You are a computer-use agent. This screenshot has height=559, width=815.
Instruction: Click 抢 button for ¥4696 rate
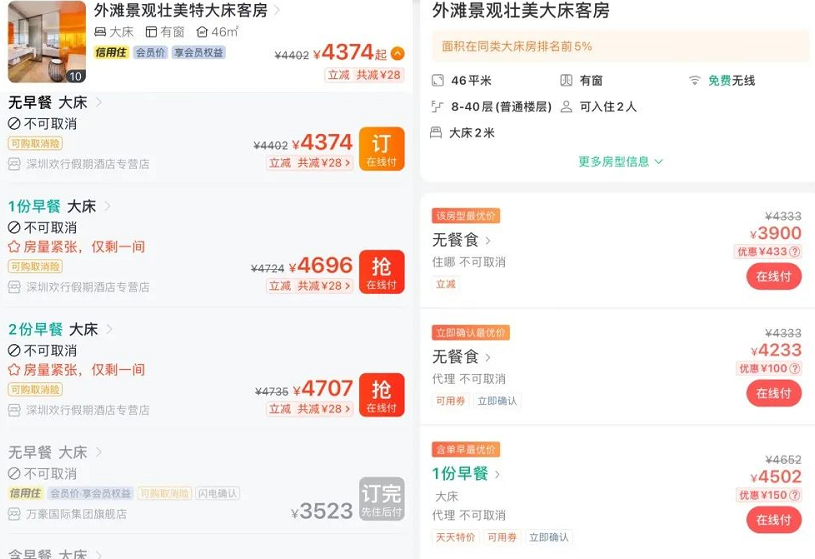pyautogui.click(x=382, y=272)
